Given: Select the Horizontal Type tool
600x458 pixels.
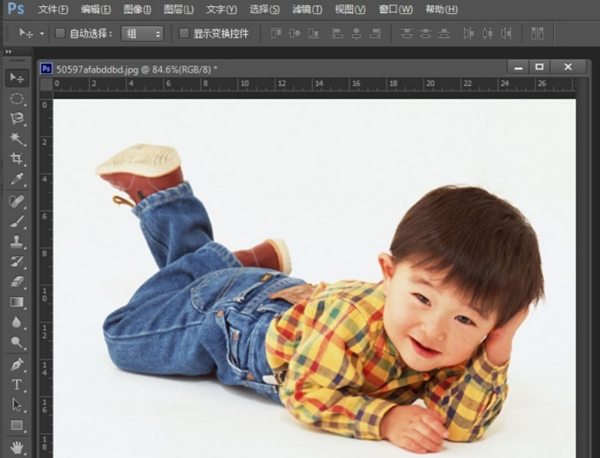Looking at the screenshot, I should 17,384.
